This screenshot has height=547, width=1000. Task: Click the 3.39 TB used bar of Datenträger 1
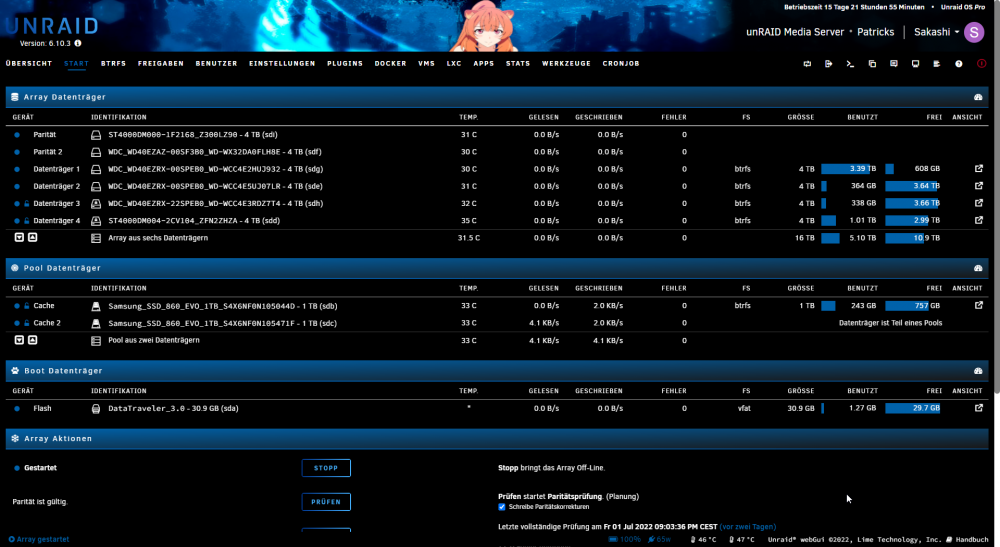click(849, 169)
